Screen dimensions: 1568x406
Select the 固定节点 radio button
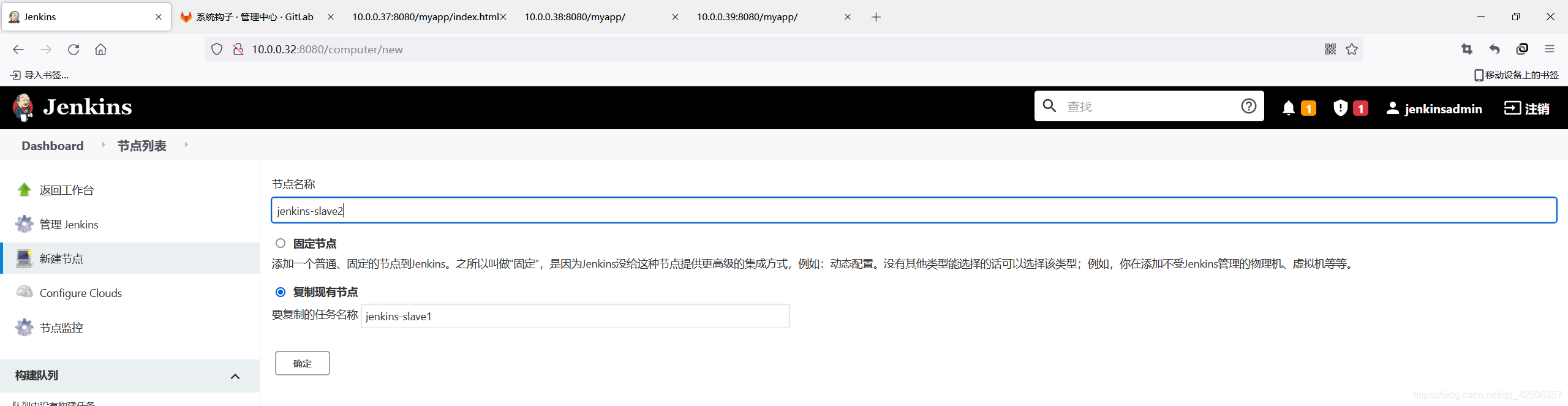pyautogui.click(x=281, y=243)
